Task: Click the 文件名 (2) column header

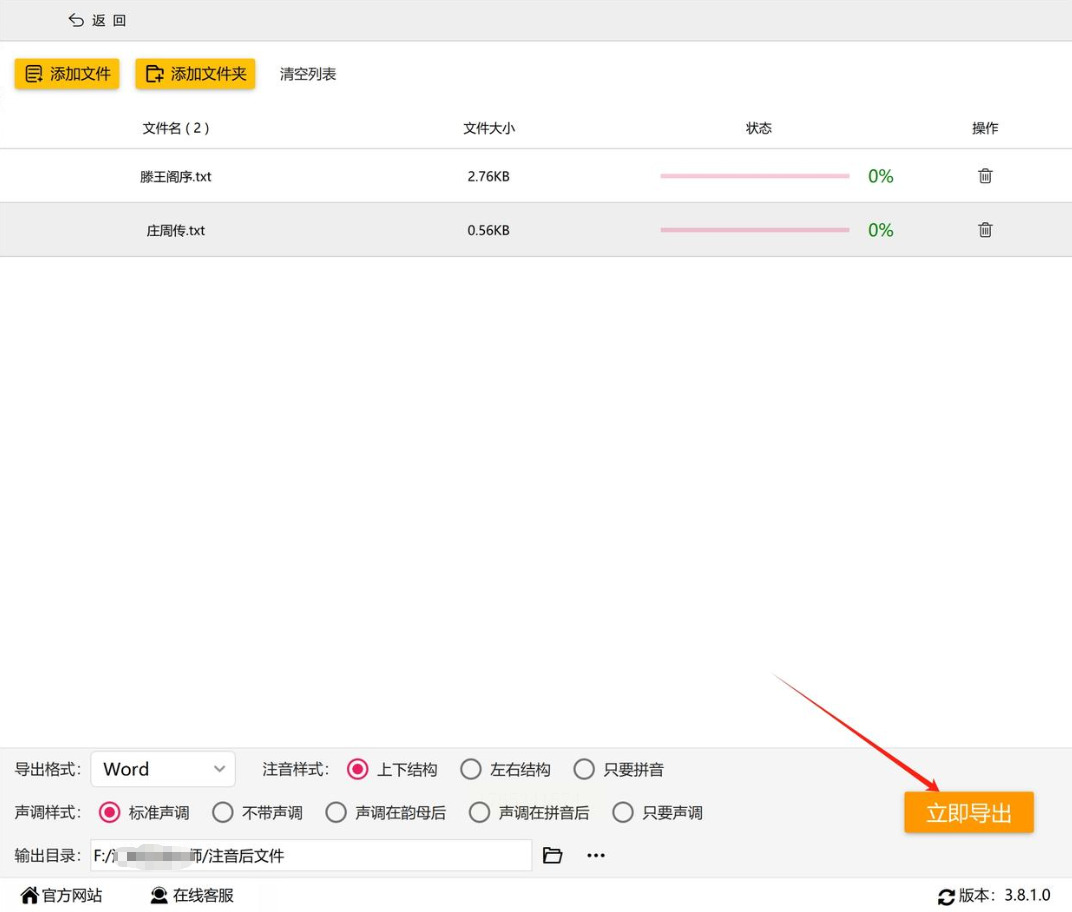Action: [176, 128]
